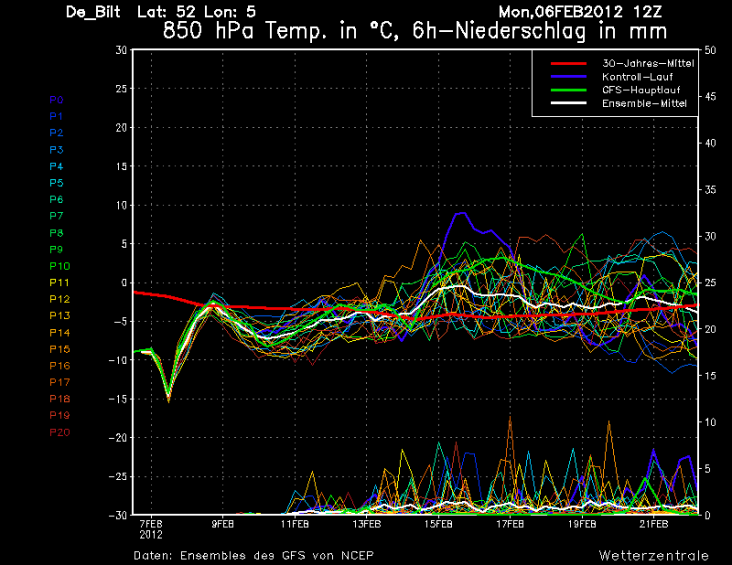Screen dimensions: 732x565
Task: Click the P7 ensemble member label
Action: [56, 216]
